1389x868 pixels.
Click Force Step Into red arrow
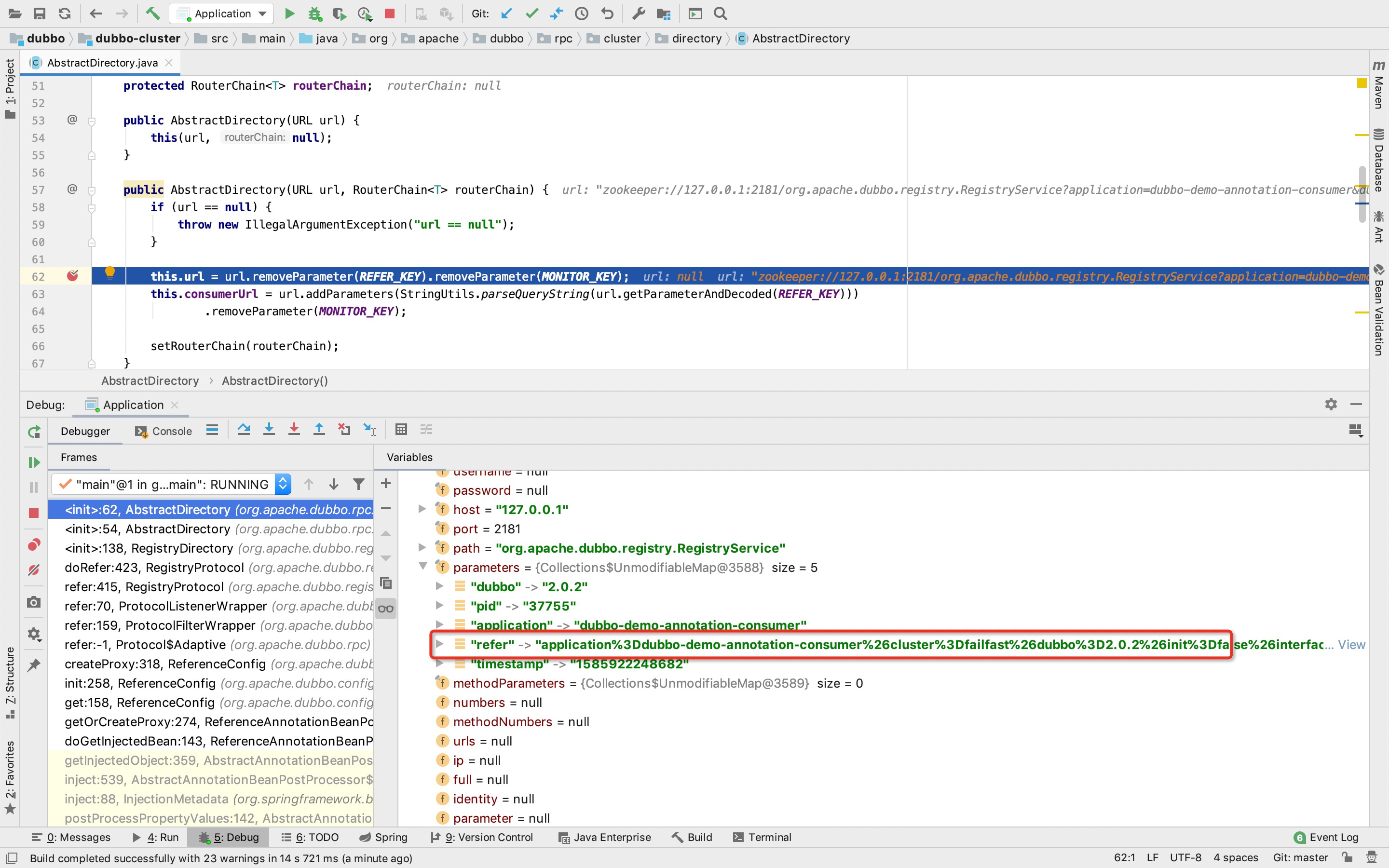294,429
